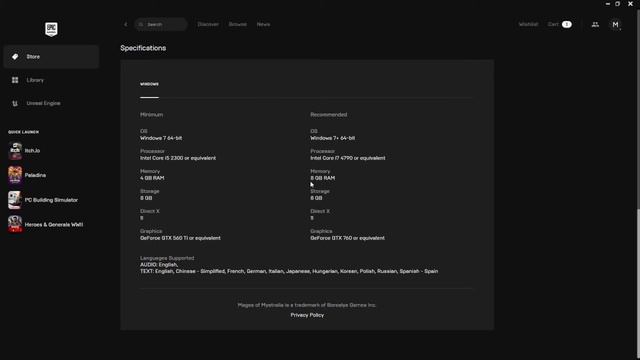Launch Heroes & Generals WWII thumbnail
Viewport: 640px width, 360px height.
[15, 224]
